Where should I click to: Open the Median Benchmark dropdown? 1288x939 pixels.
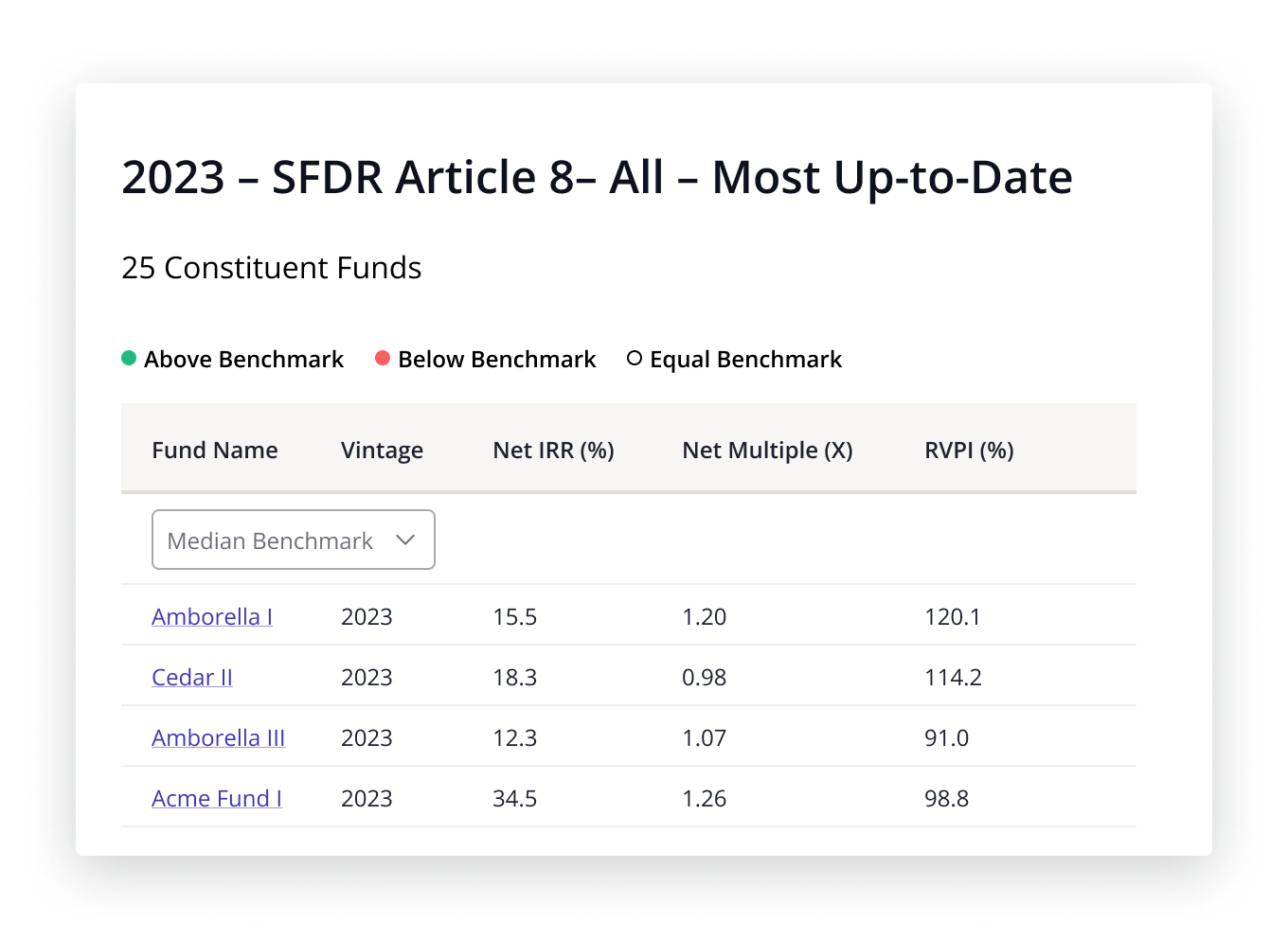(294, 540)
